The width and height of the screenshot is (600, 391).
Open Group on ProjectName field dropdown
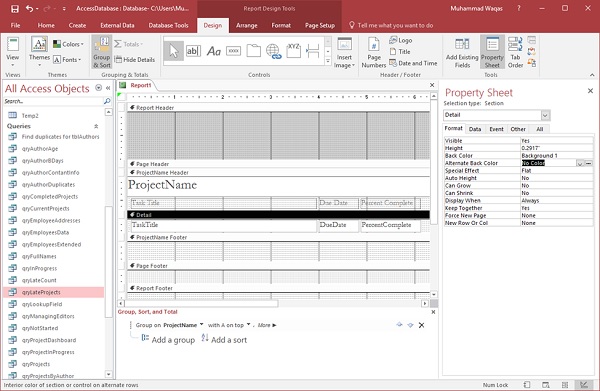coord(201,324)
